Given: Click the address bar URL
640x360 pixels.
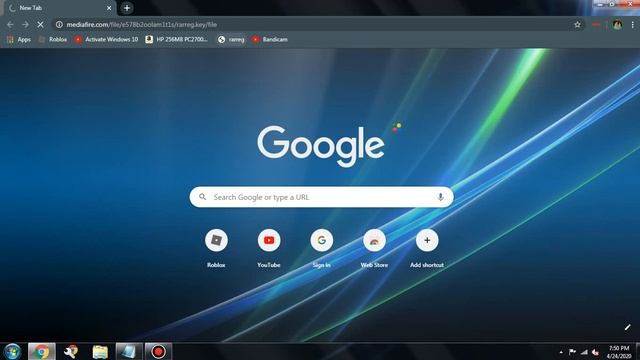Looking at the screenshot, I should point(142,24).
